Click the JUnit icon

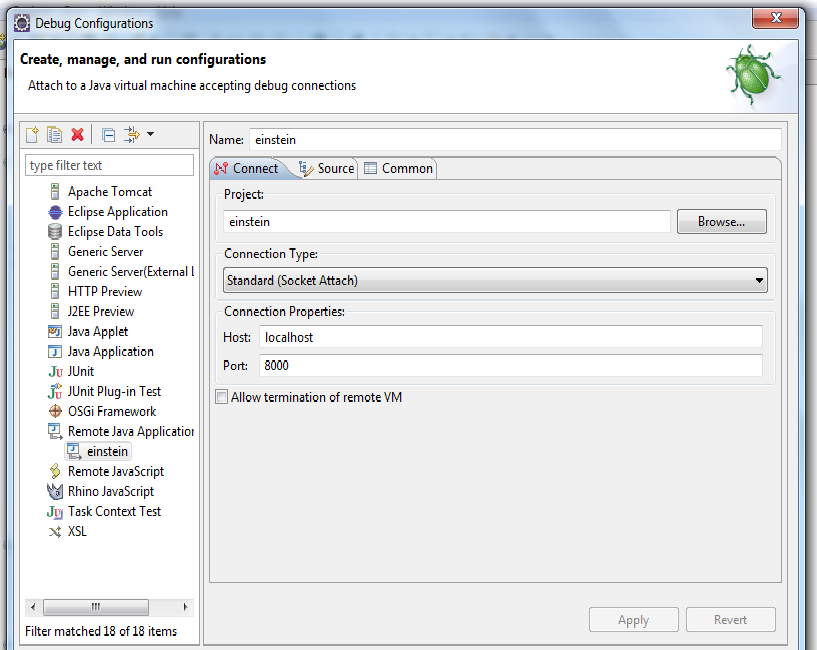(55, 372)
